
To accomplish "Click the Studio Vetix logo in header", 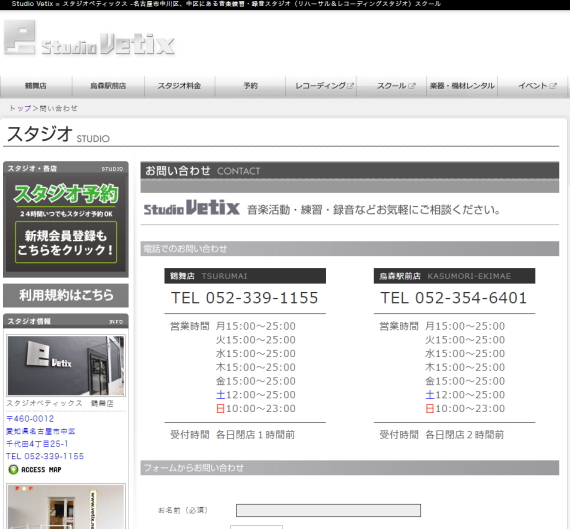I will (x=89, y=38).
